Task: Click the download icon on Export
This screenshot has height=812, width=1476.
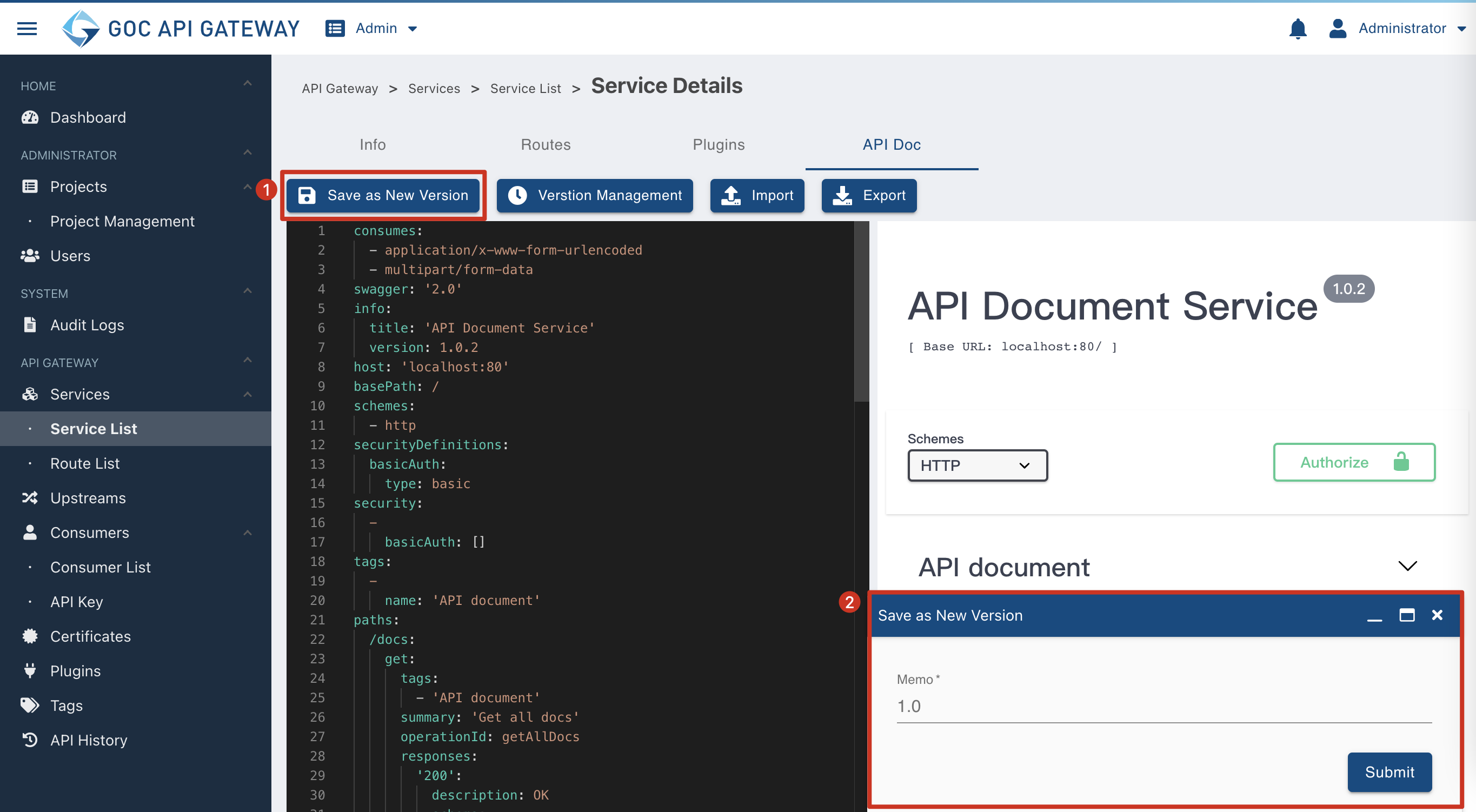Action: point(842,195)
